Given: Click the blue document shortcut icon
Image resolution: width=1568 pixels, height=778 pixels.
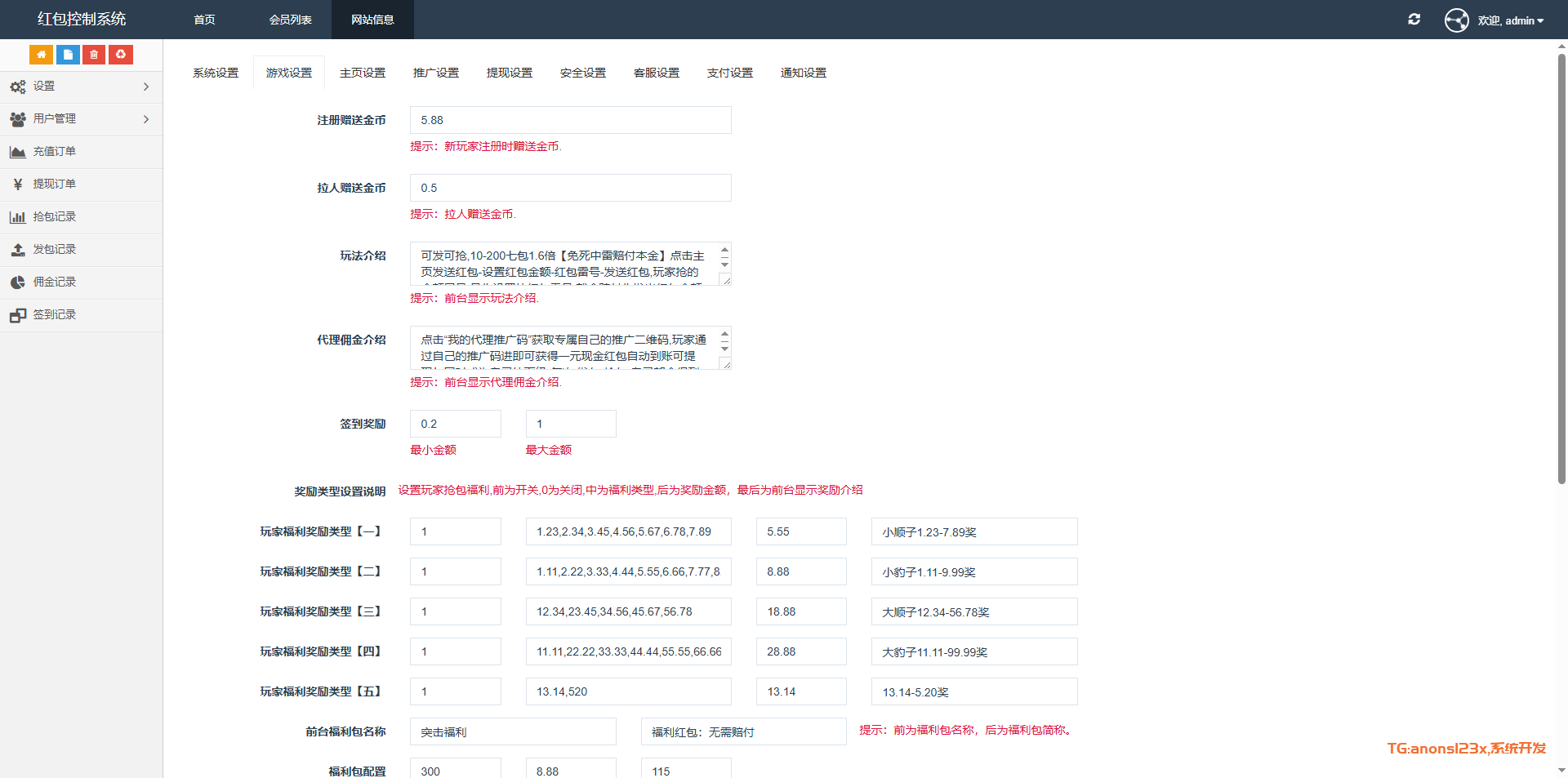Looking at the screenshot, I should [68, 55].
